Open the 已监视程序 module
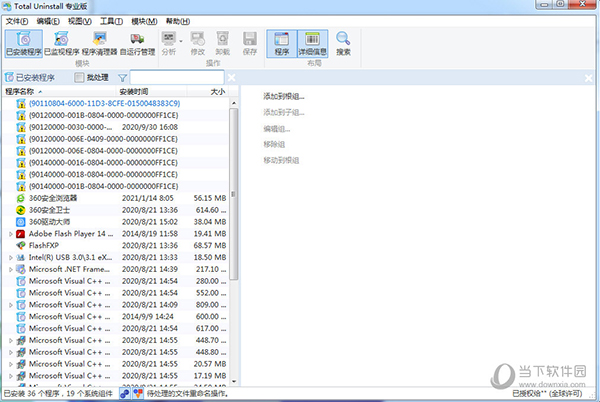 [61, 44]
